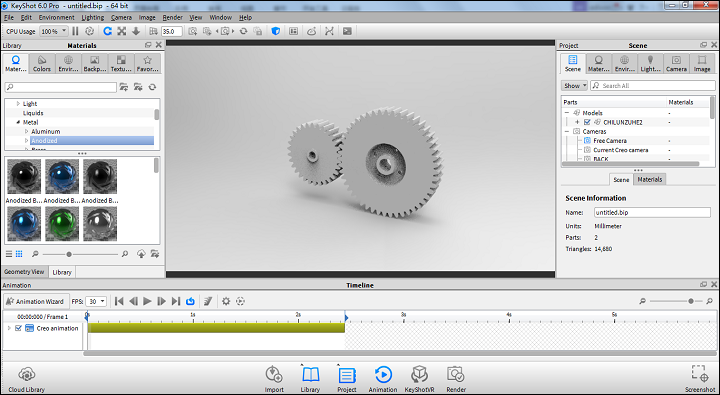The image size is (720, 395).
Task: Open the Cloud Library
Action: click(27, 379)
